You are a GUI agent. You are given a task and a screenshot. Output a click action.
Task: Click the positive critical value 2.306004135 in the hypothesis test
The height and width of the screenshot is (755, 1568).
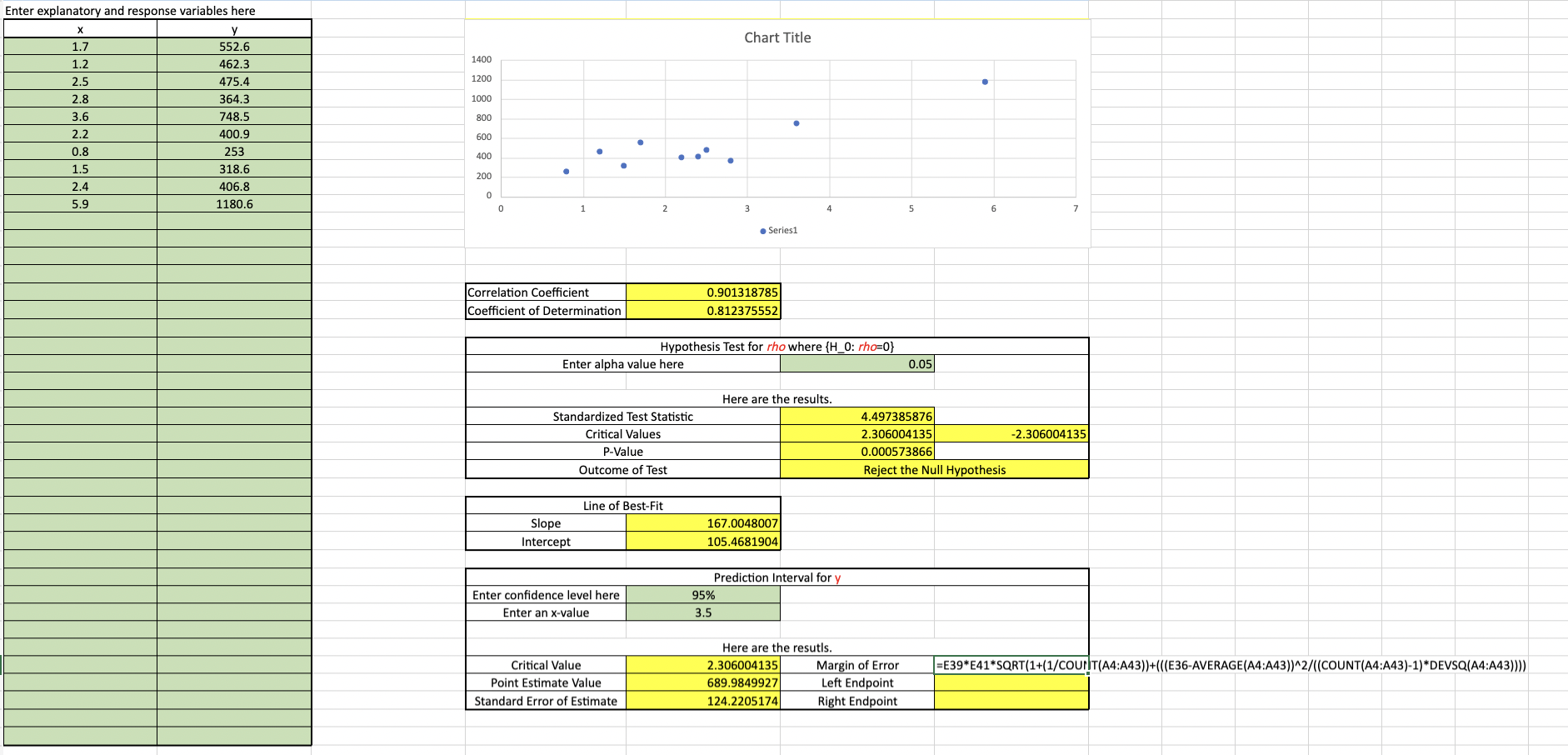[x=857, y=434]
